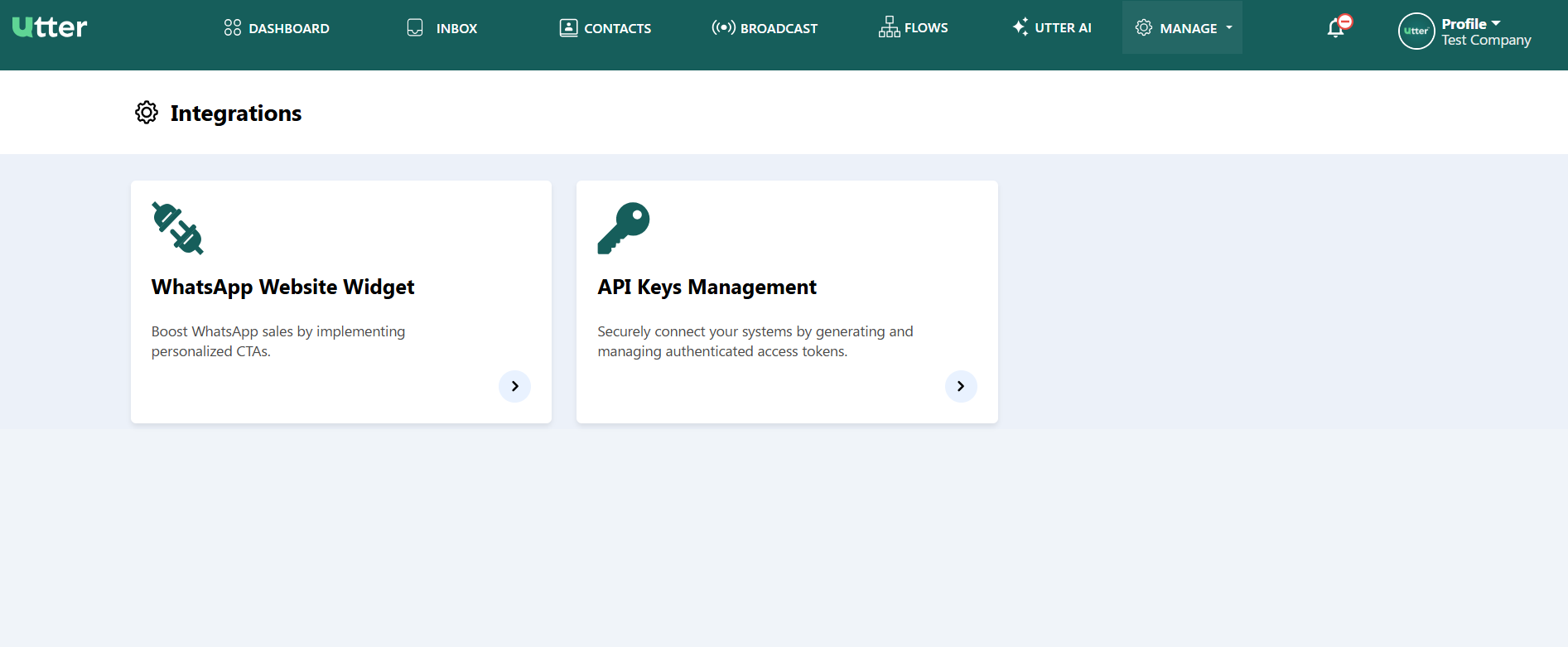Open the Broadcast section
1568x647 pixels.
765,28
